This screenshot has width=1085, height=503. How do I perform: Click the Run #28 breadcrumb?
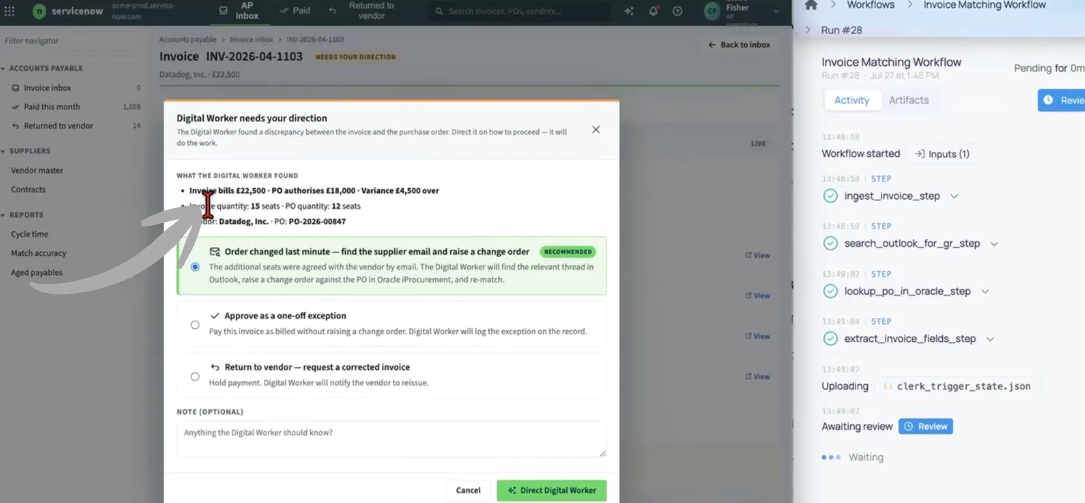click(841, 30)
